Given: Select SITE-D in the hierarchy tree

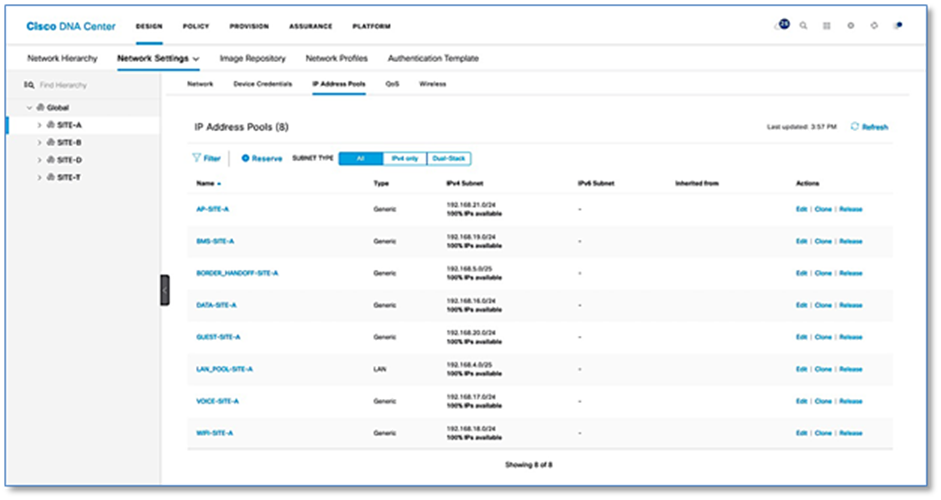Looking at the screenshot, I should [69, 160].
